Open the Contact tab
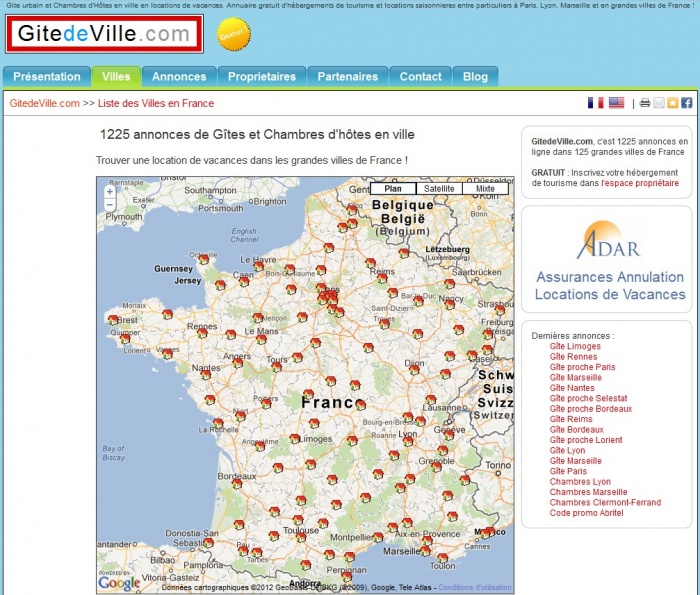700x595 pixels. click(x=421, y=77)
